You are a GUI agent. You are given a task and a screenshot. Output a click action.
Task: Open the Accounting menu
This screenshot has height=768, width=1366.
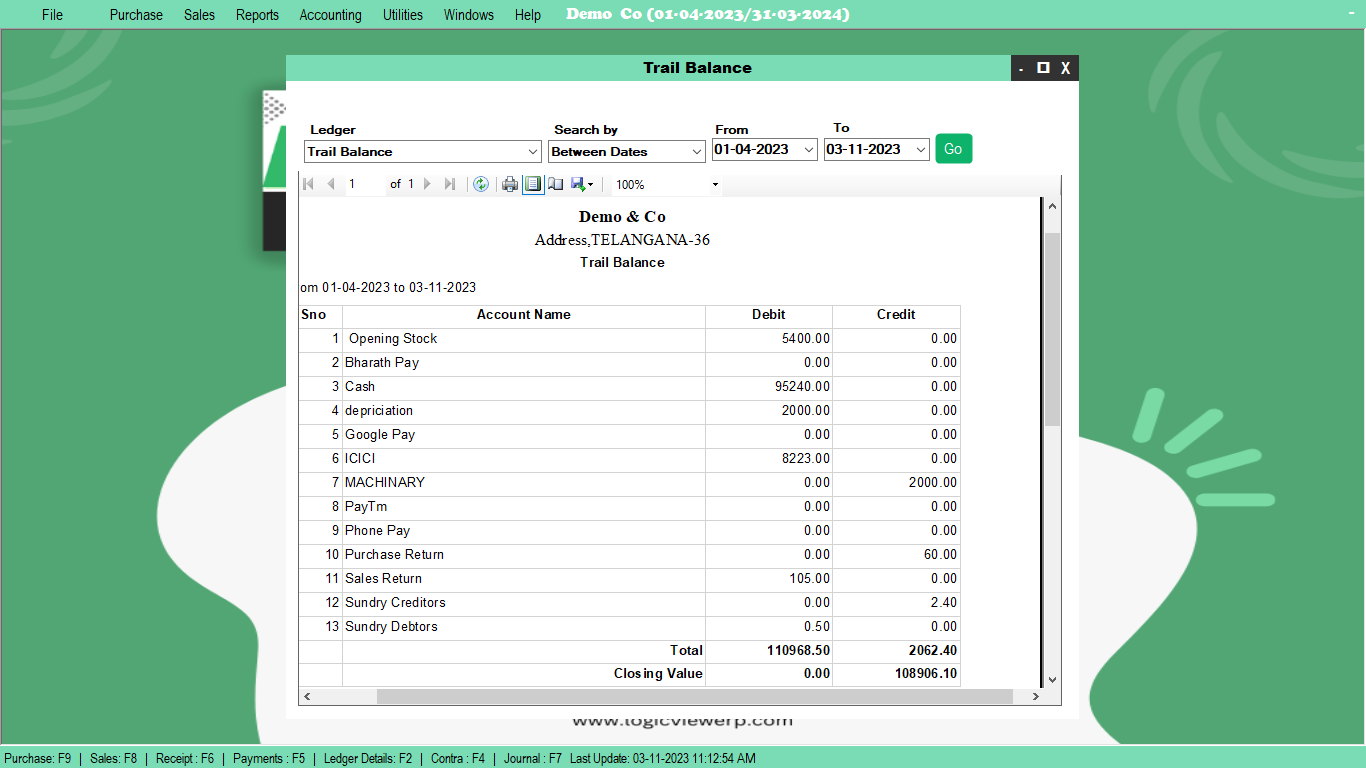pyautogui.click(x=330, y=14)
